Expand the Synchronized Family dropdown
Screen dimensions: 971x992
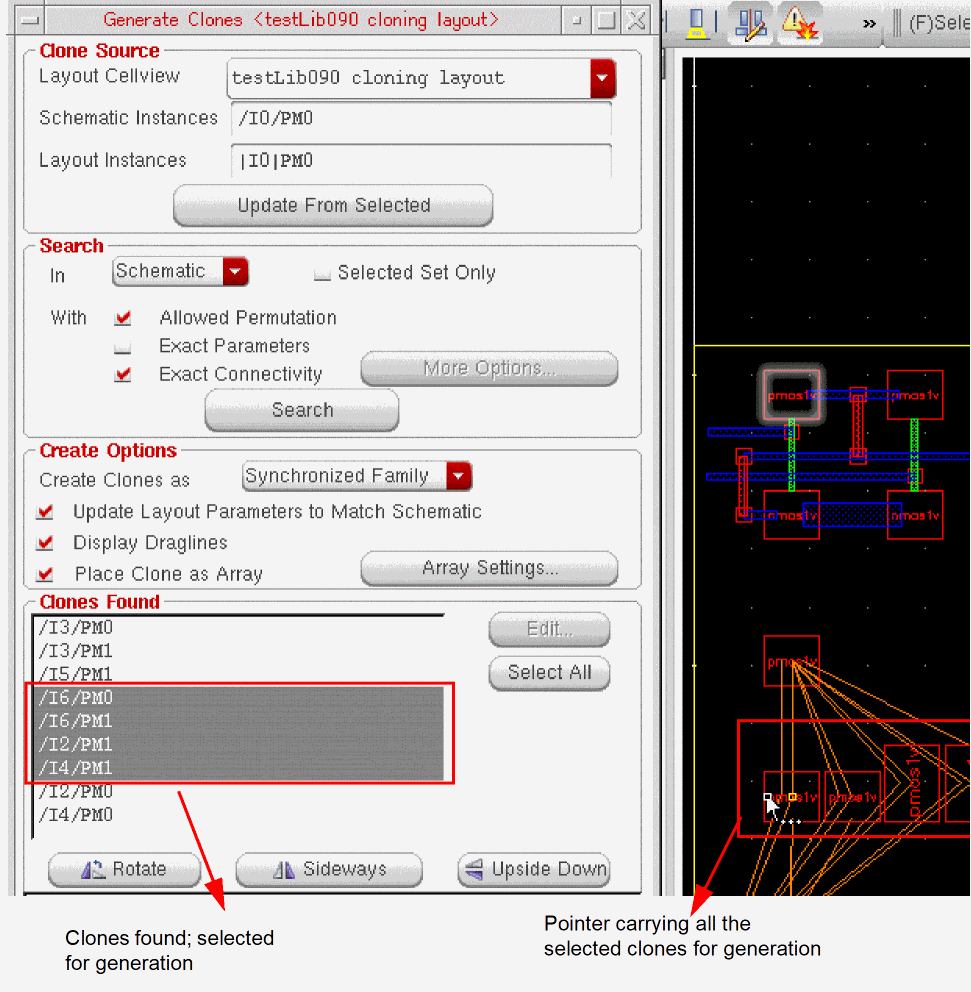[x=459, y=476]
